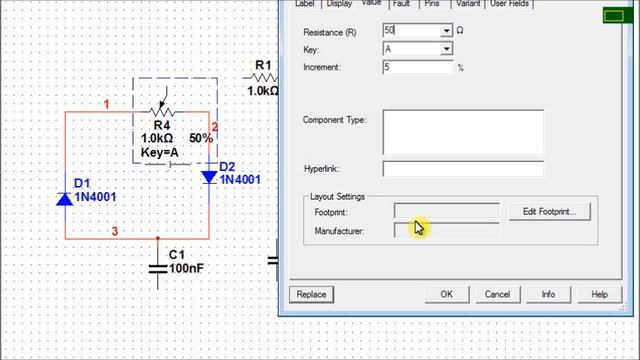
Task: Click the R1 1.0kΩ value label
Action: pos(263,91)
